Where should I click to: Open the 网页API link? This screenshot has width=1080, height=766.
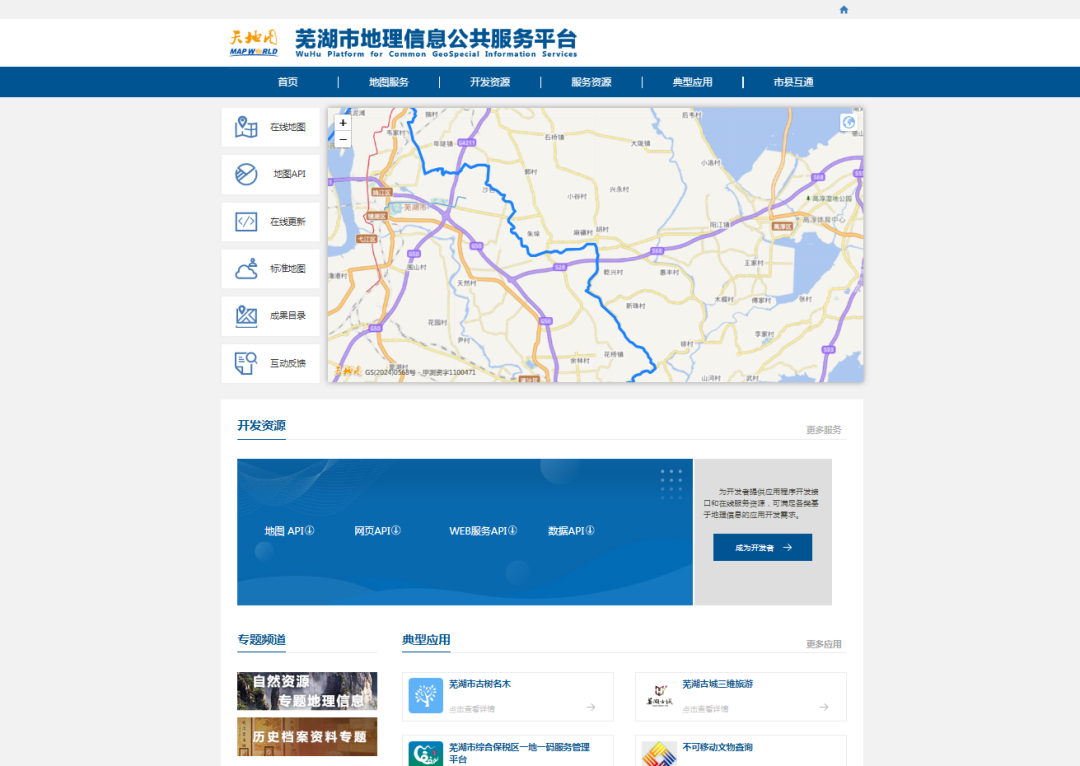(377, 531)
